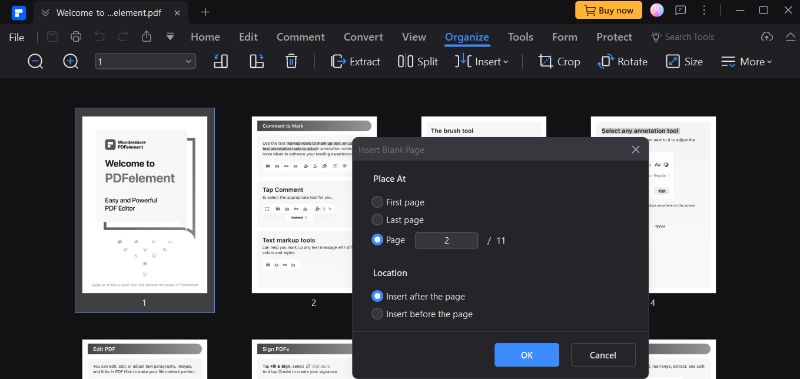Screen dimensions: 800x379
Task: Click the Print icon
Action: [76, 37]
